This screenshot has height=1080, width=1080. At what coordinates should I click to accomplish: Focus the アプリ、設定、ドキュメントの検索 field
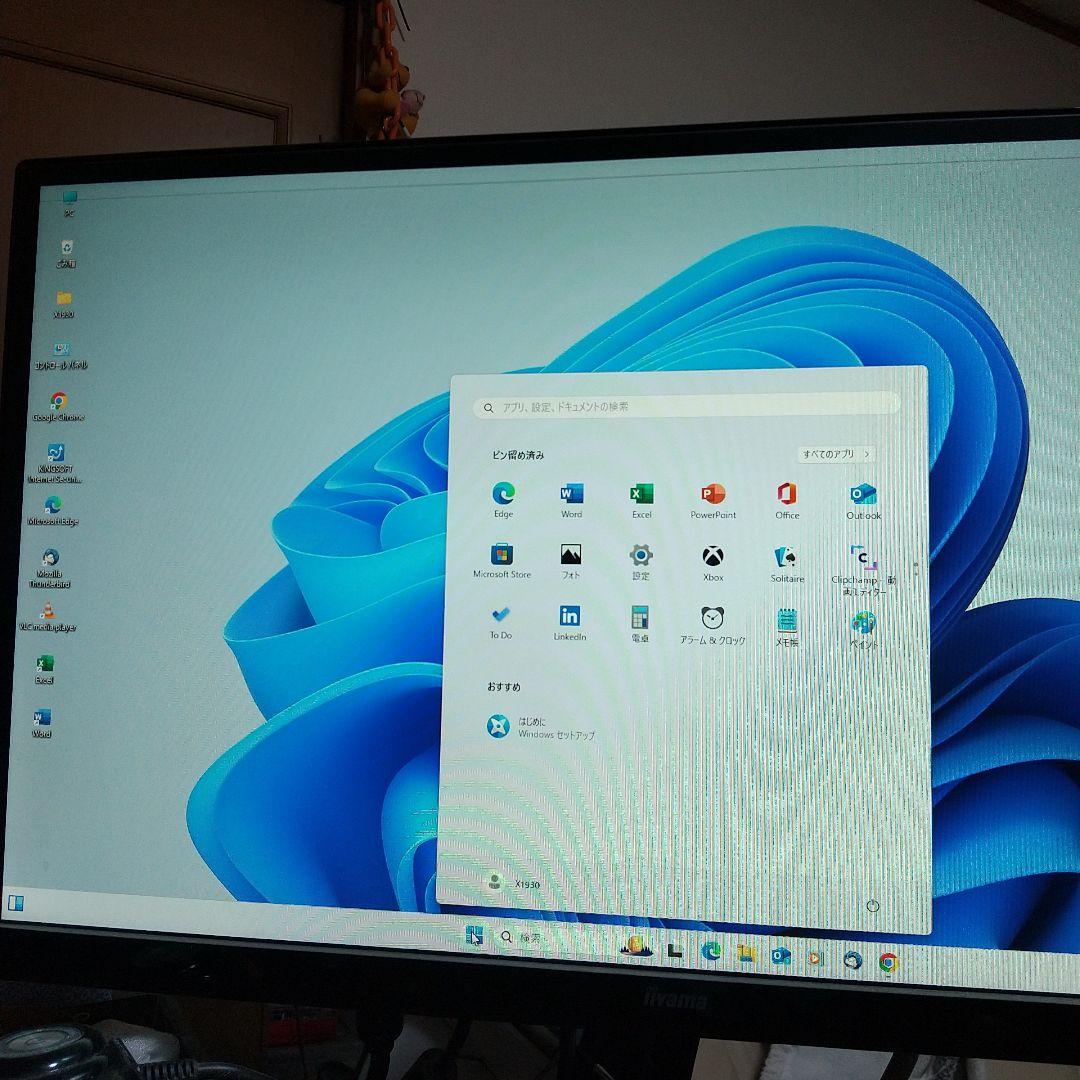(x=686, y=406)
